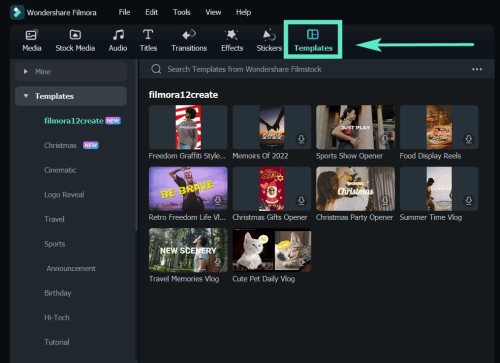Select the Logo Reveal category

click(64, 195)
